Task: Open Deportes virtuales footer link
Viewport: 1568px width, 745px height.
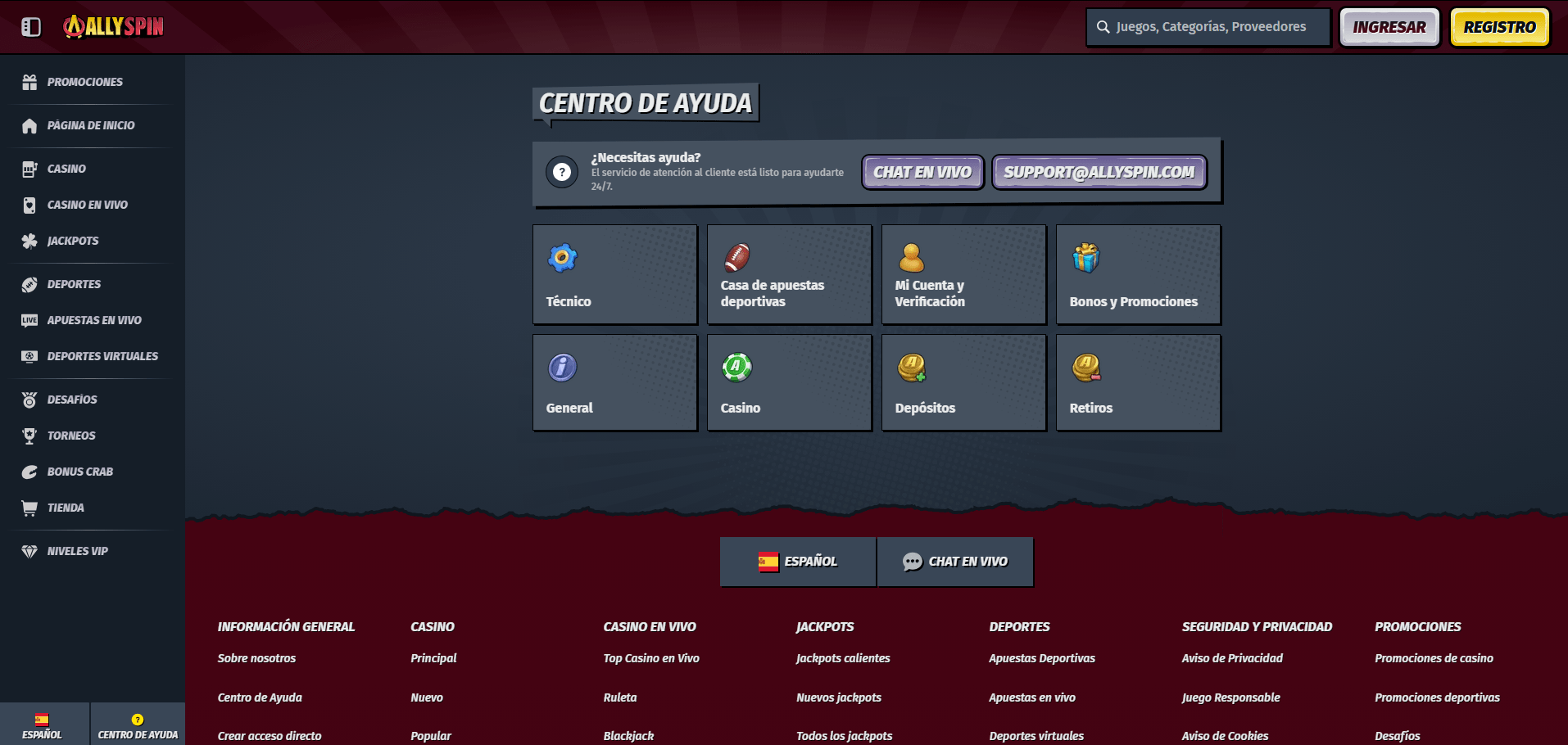Action: [1036, 736]
